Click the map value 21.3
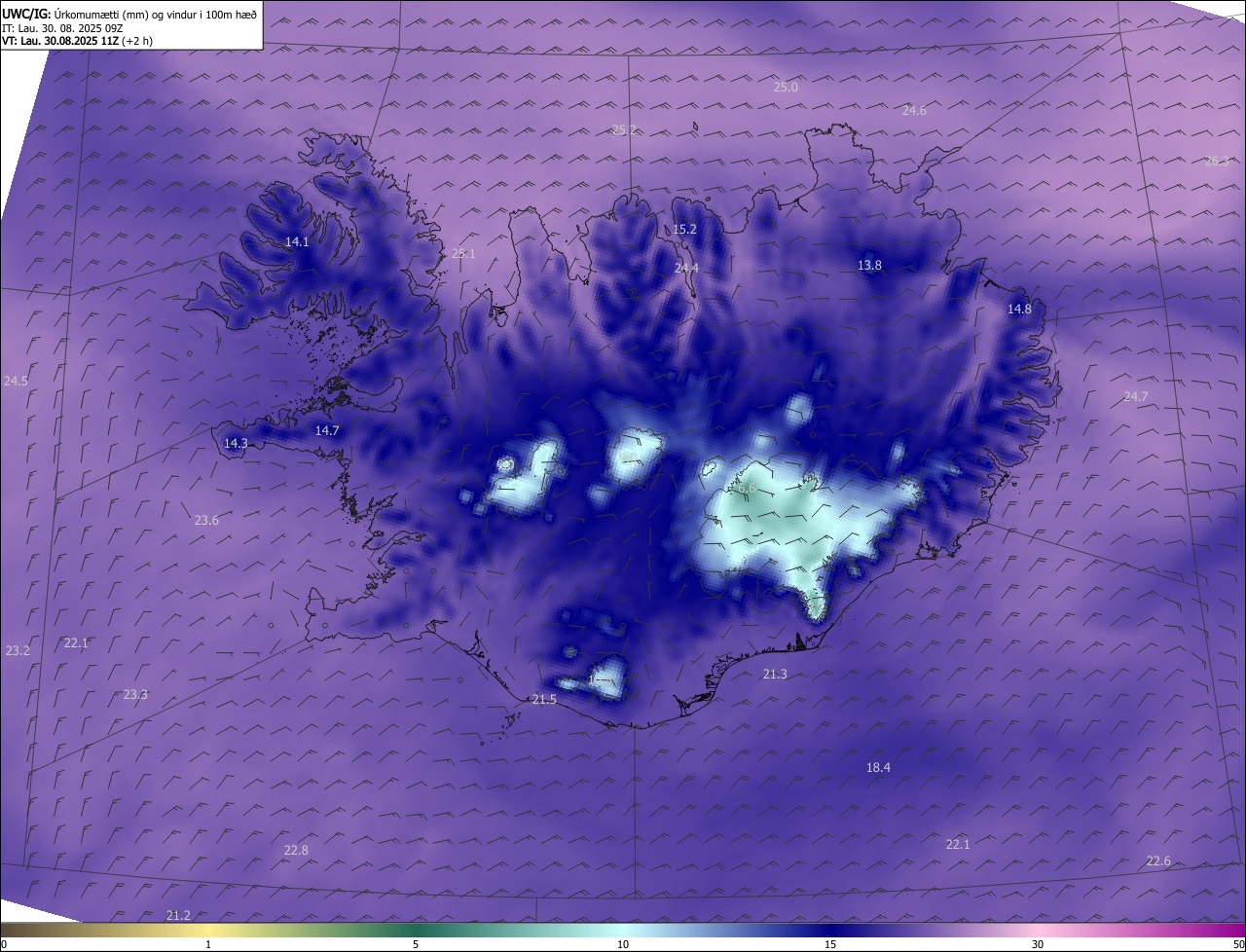The width and height of the screenshot is (1246, 952). coord(775,674)
